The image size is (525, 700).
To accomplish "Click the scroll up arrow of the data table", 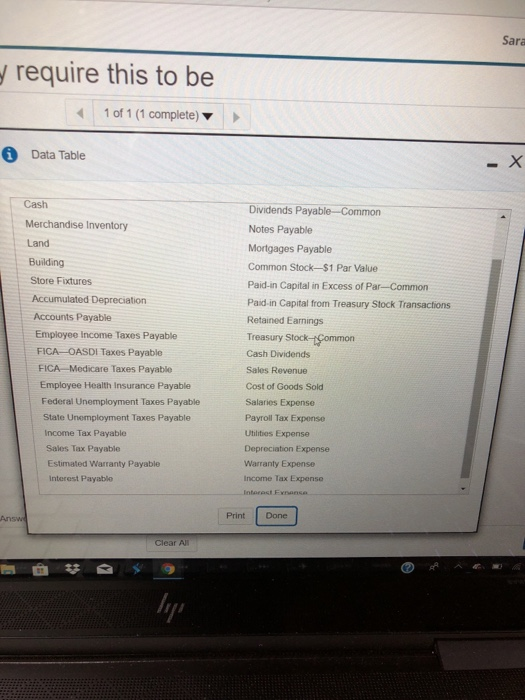I will point(503,217).
